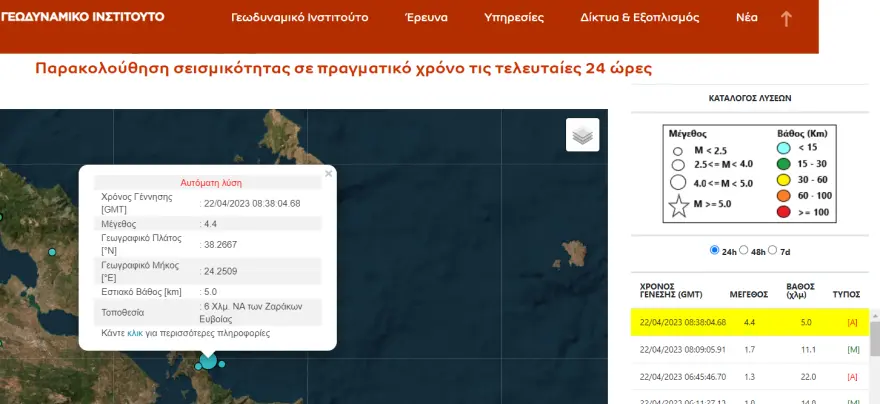880x404 pixels.
Task: Open the Έρευνα menu
Action: (x=426, y=18)
